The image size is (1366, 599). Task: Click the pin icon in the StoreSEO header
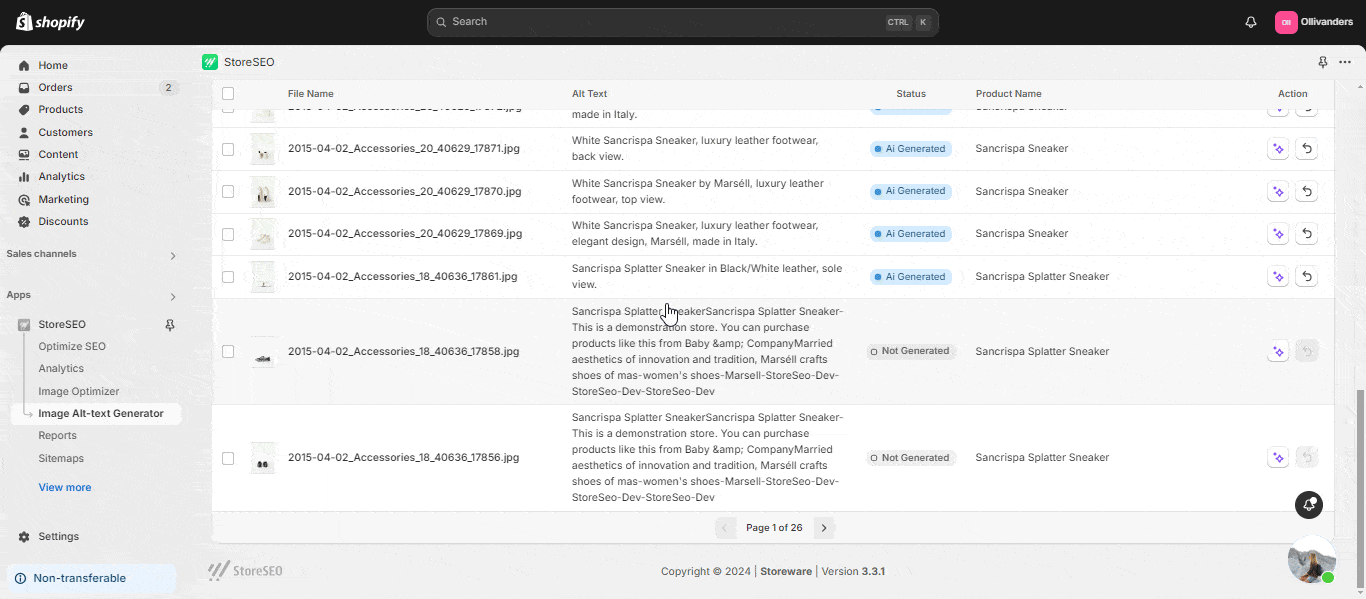point(1323,62)
